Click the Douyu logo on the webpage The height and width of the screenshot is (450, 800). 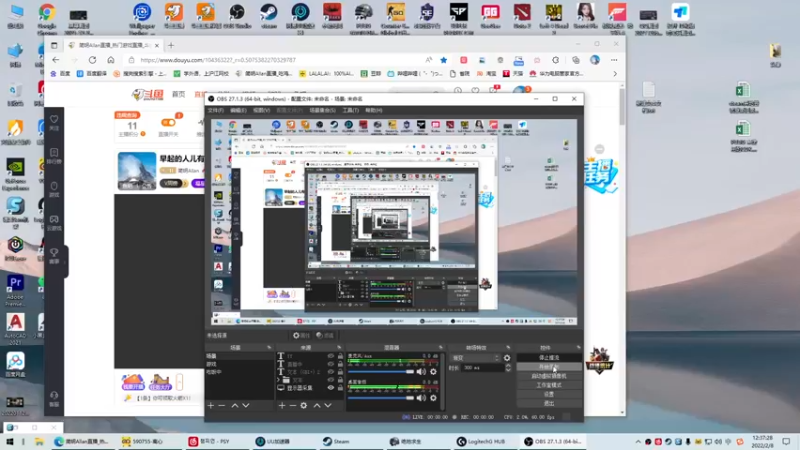coord(147,94)
